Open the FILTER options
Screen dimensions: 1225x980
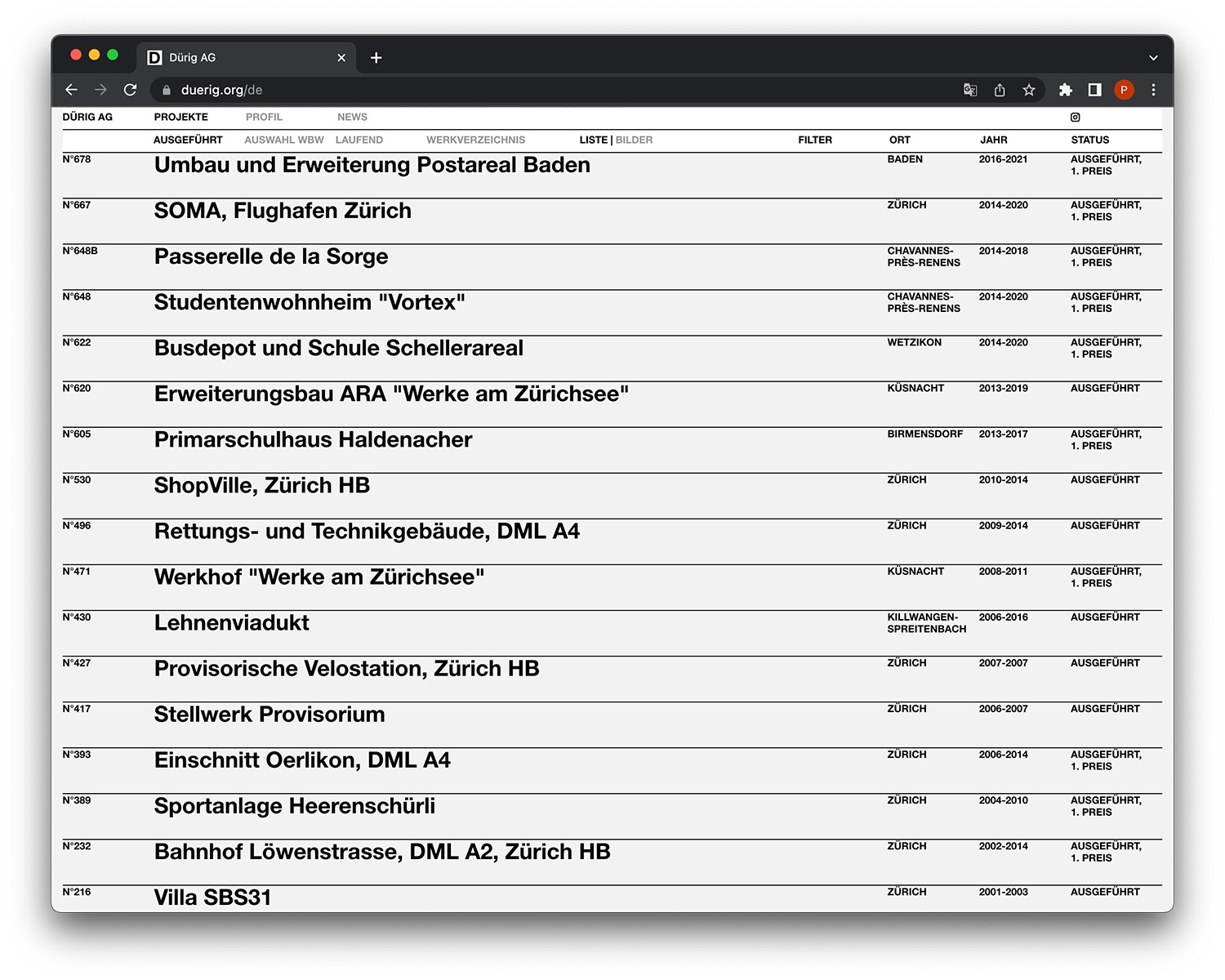pyautogui.click(x=815, y=140)
